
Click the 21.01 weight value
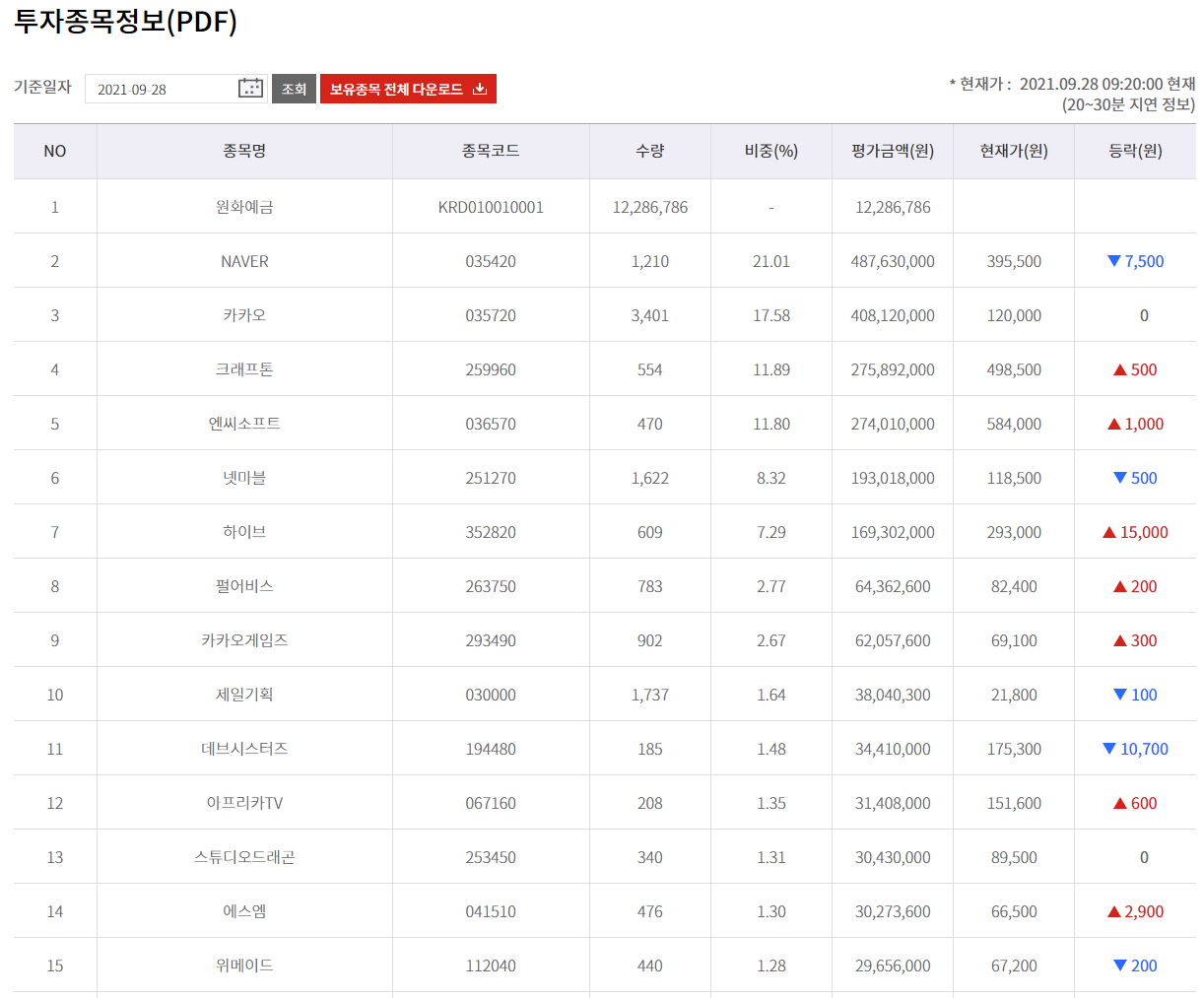point(771,261)
